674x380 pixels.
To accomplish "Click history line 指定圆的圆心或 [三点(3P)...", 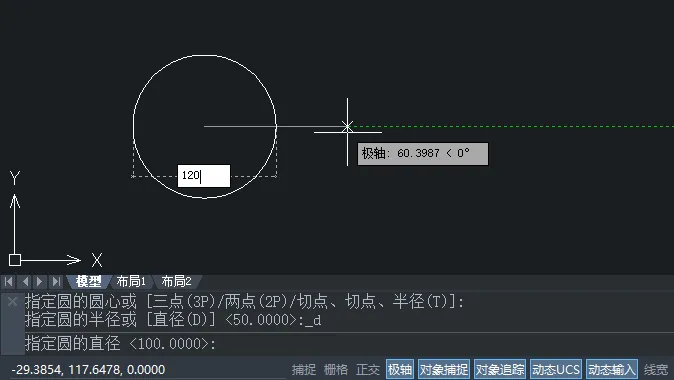I will 244,302.
